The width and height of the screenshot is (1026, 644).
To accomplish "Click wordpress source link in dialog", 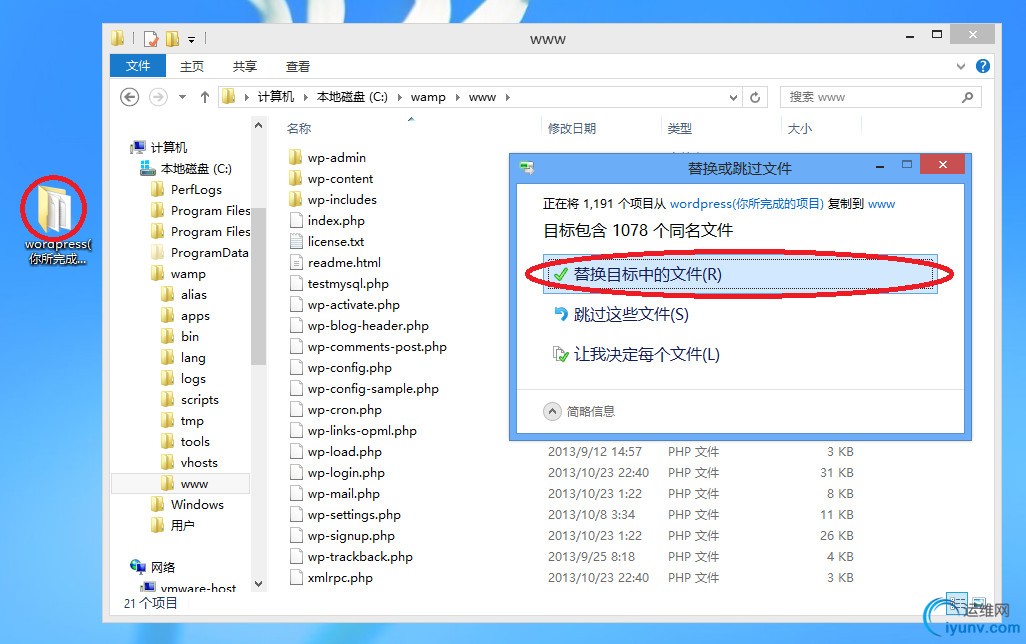I will pyautogui.click(x=747, y=204).
